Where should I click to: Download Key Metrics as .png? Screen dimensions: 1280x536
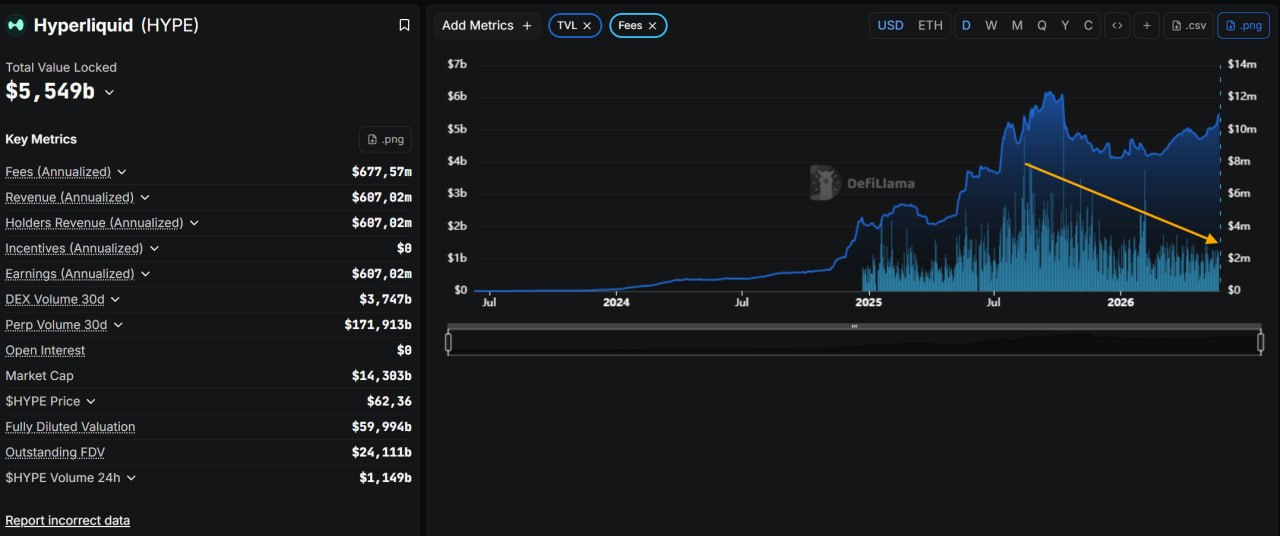[385, 139]
